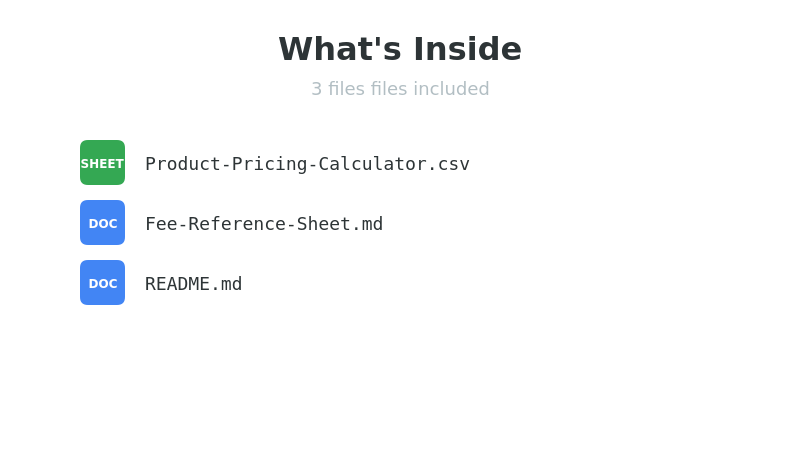Open the Product-Pricing-Calculator.csv file name

[307, 164]
